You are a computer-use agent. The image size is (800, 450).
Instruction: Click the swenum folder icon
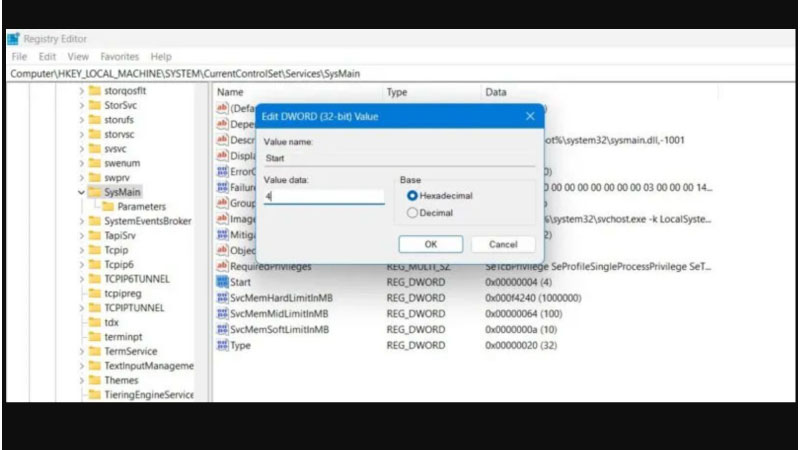click(95, 163)
